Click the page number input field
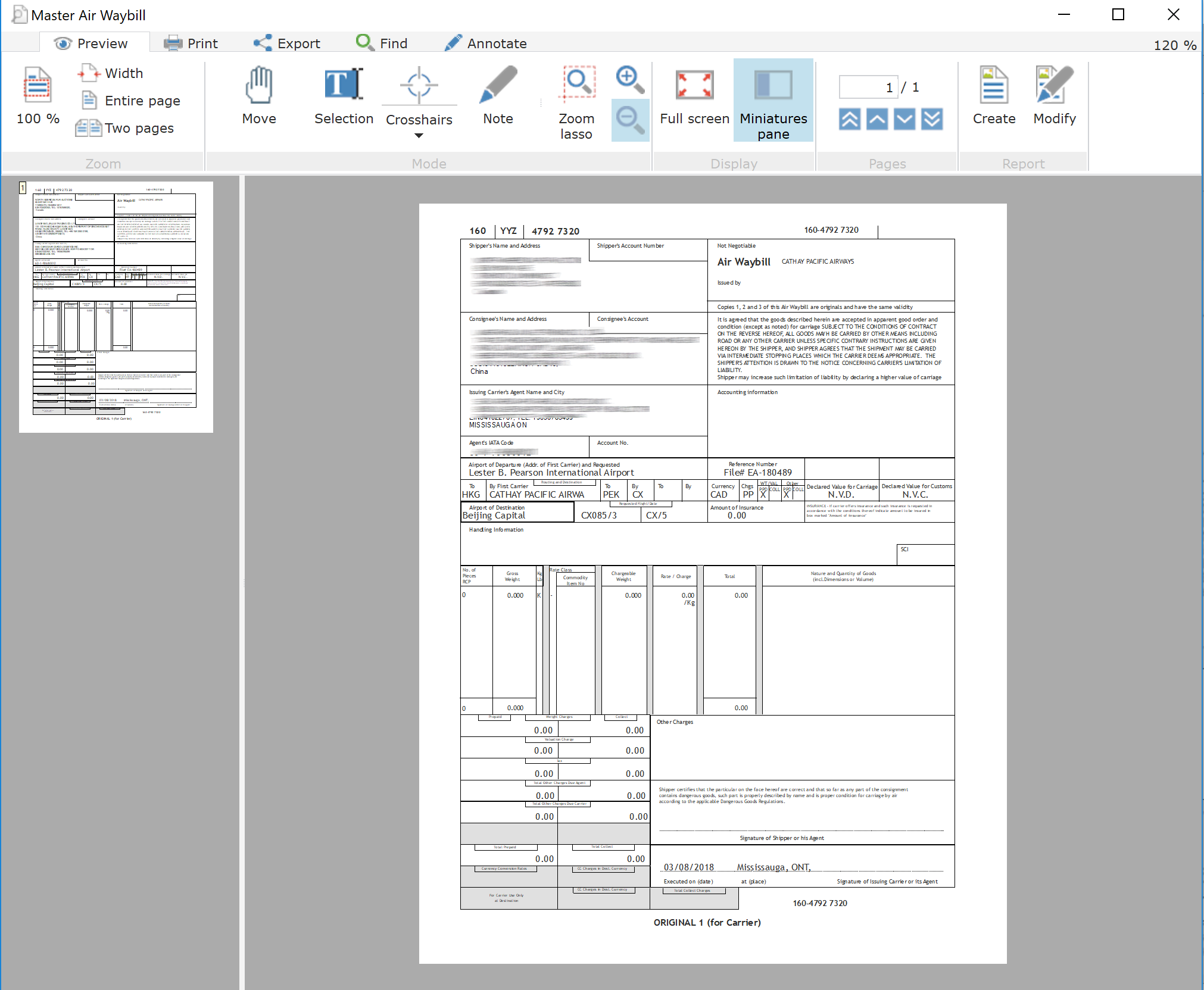This screenshot has width=1204, height=990. point(868,88)
